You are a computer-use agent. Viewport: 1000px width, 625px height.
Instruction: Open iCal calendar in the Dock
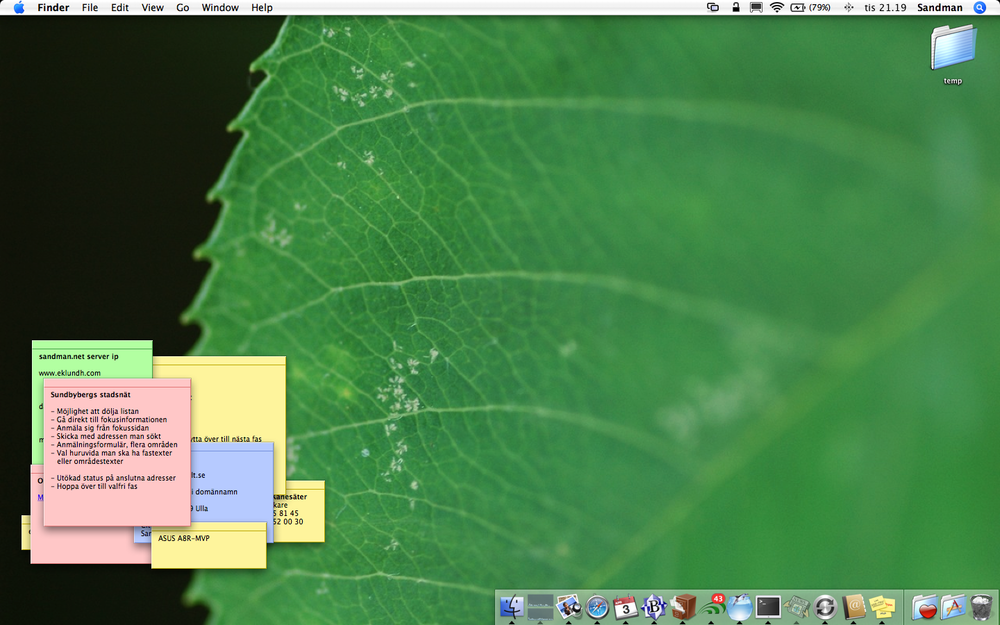click(x=626, y=606)
